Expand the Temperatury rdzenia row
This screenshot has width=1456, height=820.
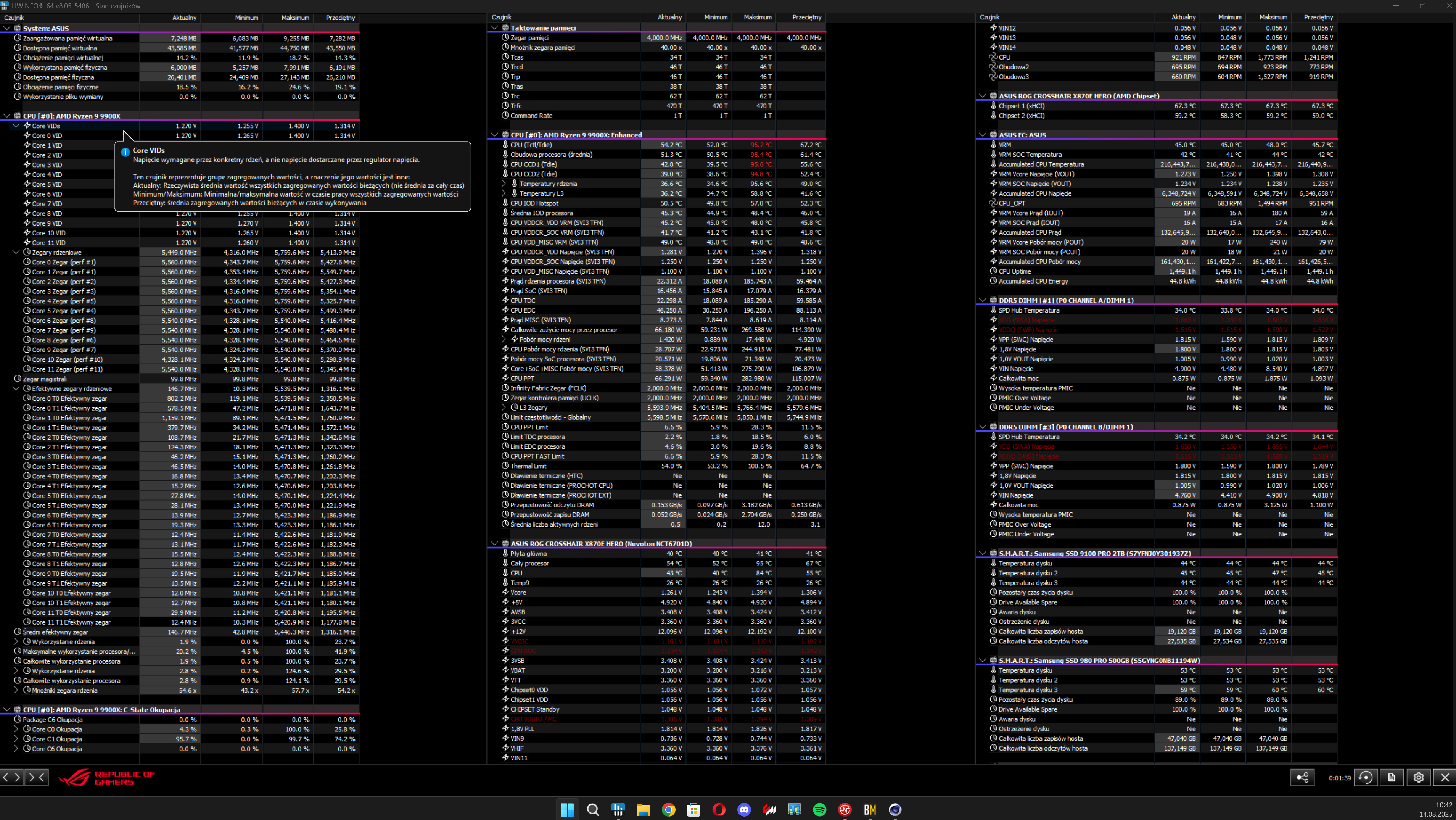[504, 184]
